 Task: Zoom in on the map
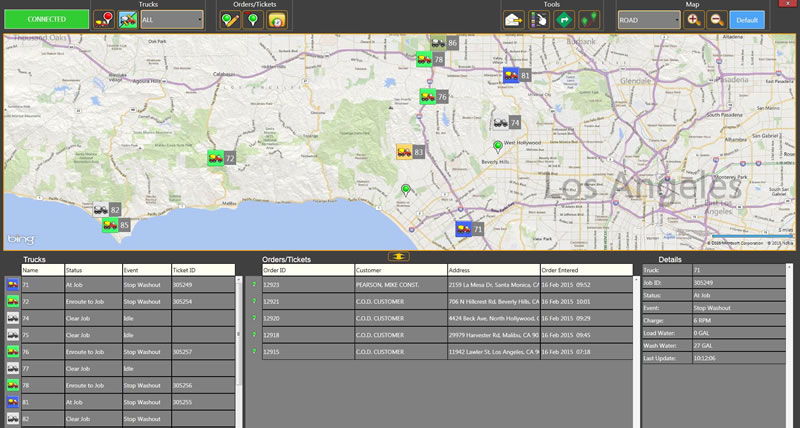coord(694,19)
